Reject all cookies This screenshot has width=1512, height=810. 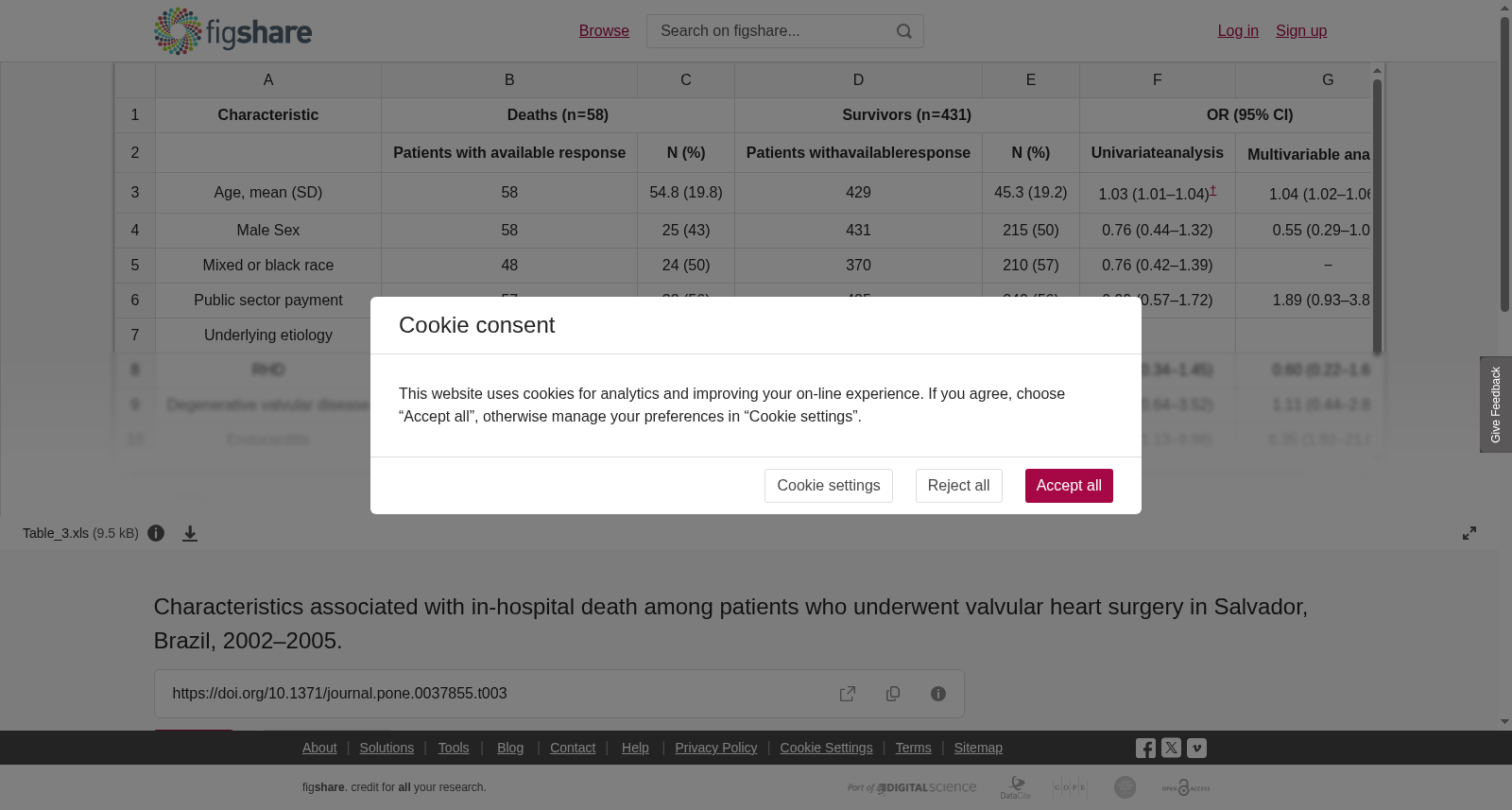[x=958, y=486]
